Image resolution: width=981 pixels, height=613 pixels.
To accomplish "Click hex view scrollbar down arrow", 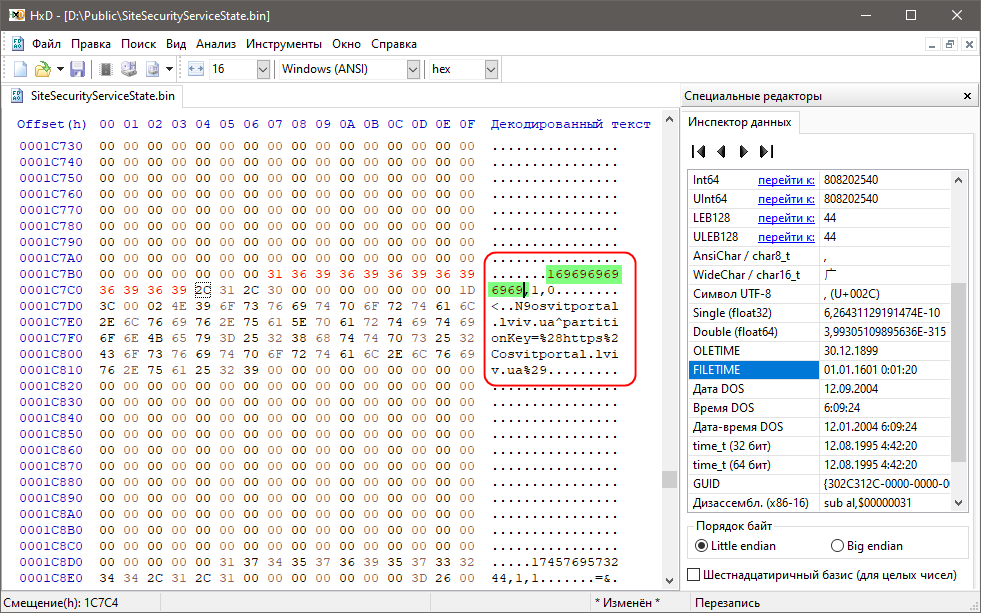I will coord(669,580).
